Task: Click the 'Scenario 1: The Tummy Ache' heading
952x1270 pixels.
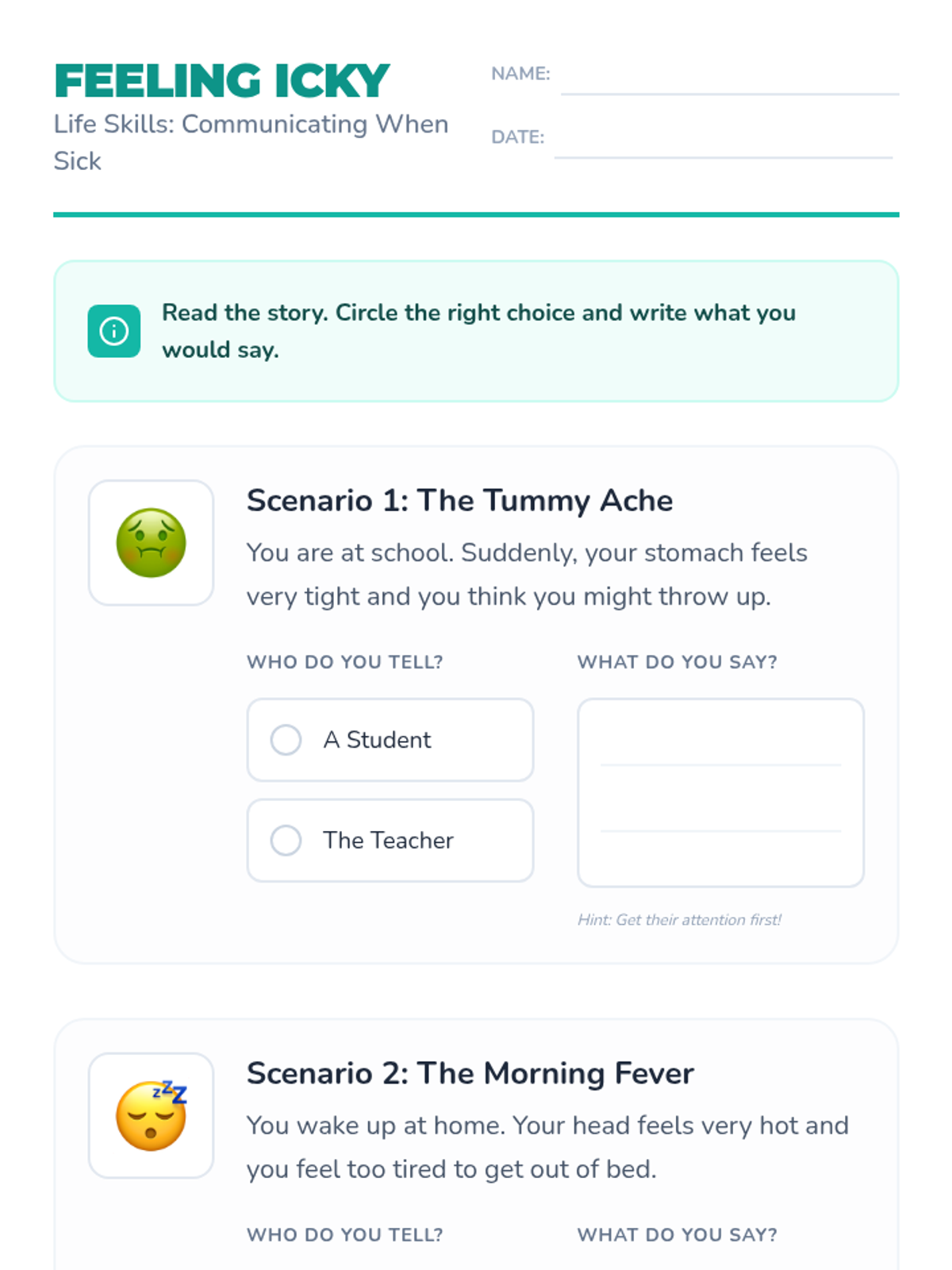Action: (x=459, y=501)
